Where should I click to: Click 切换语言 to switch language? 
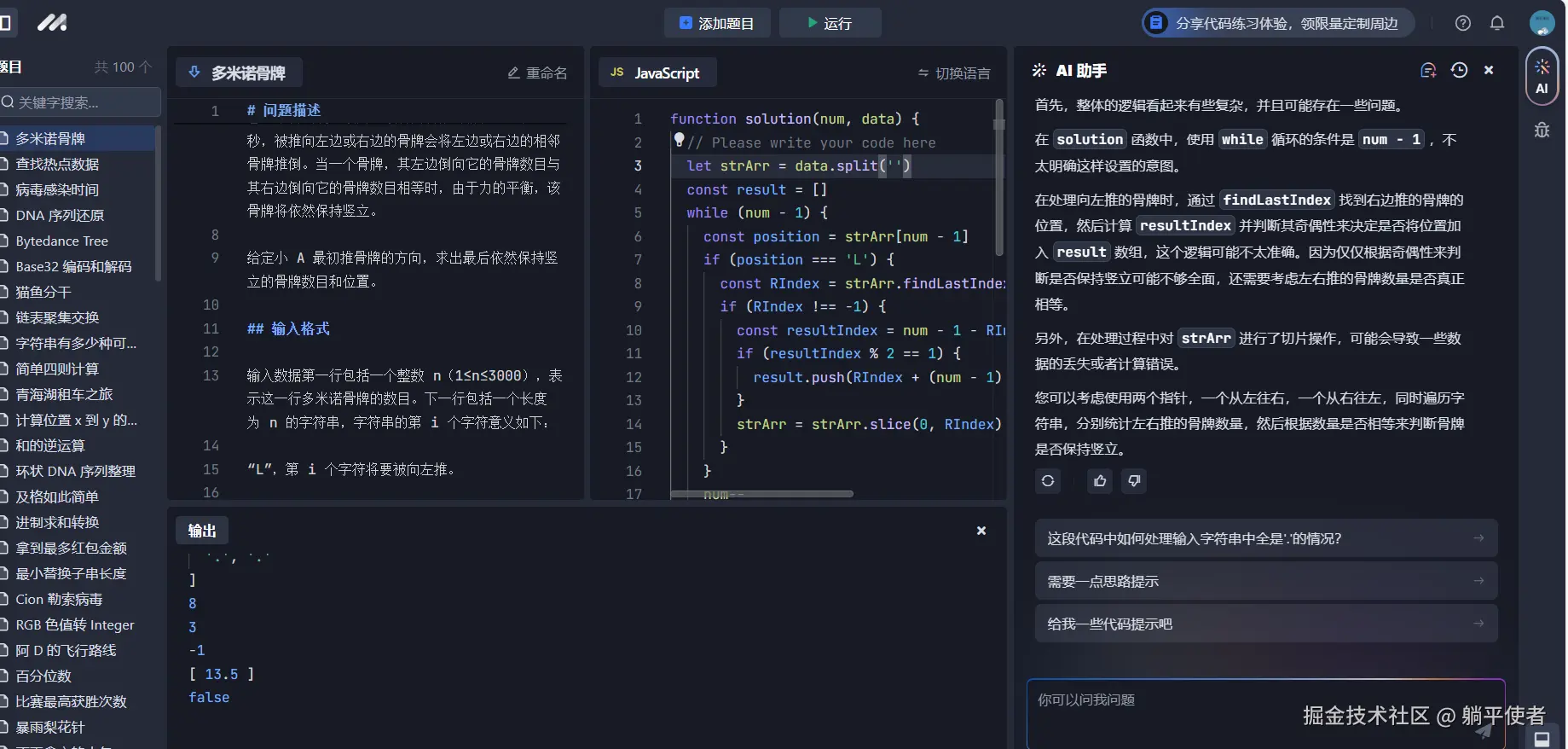[x=954, y=73]
